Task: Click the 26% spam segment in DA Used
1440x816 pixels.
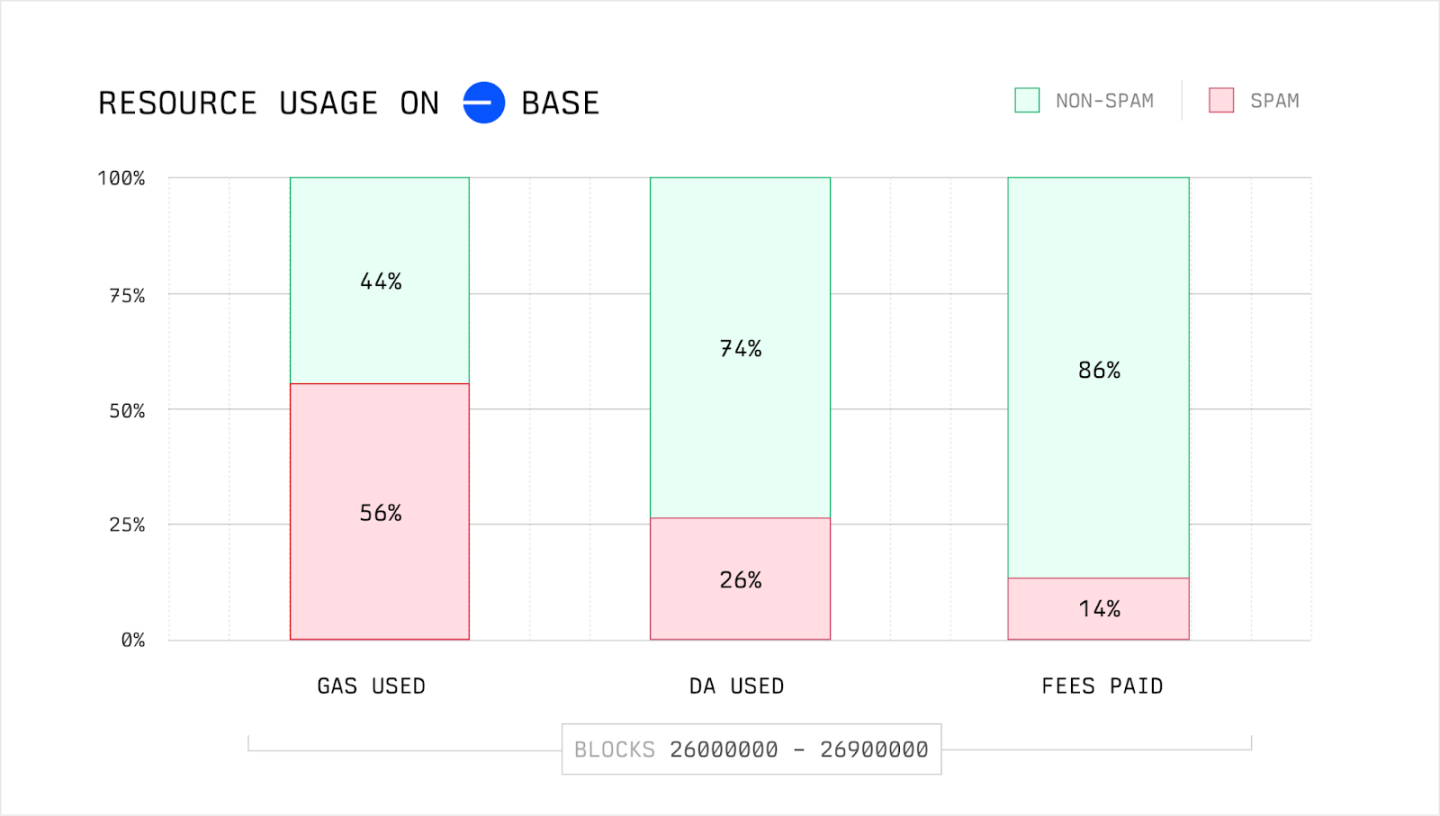Action: click(740, 579)
